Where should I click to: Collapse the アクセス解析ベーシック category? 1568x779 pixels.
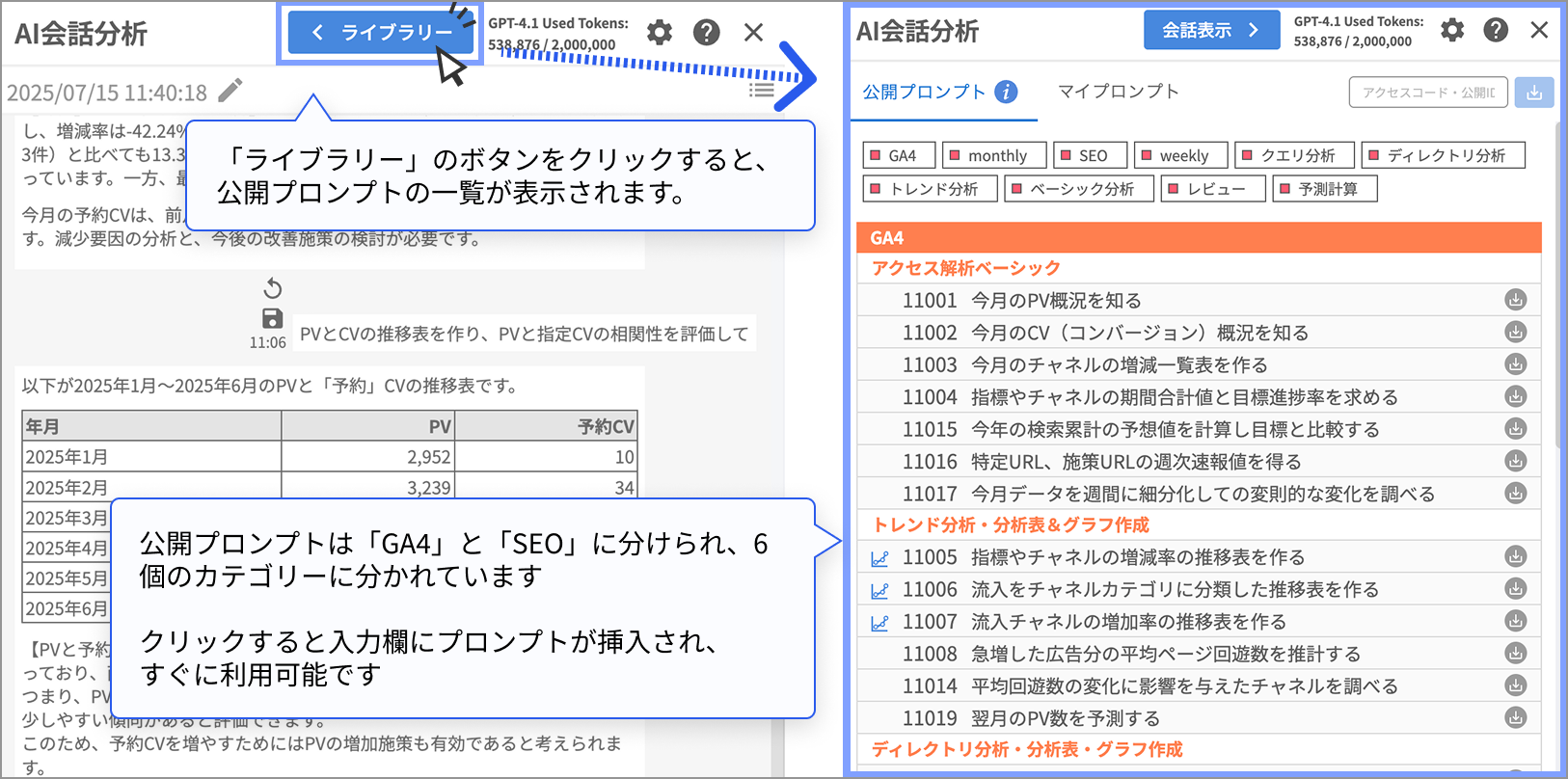click(x=965, y=268)
